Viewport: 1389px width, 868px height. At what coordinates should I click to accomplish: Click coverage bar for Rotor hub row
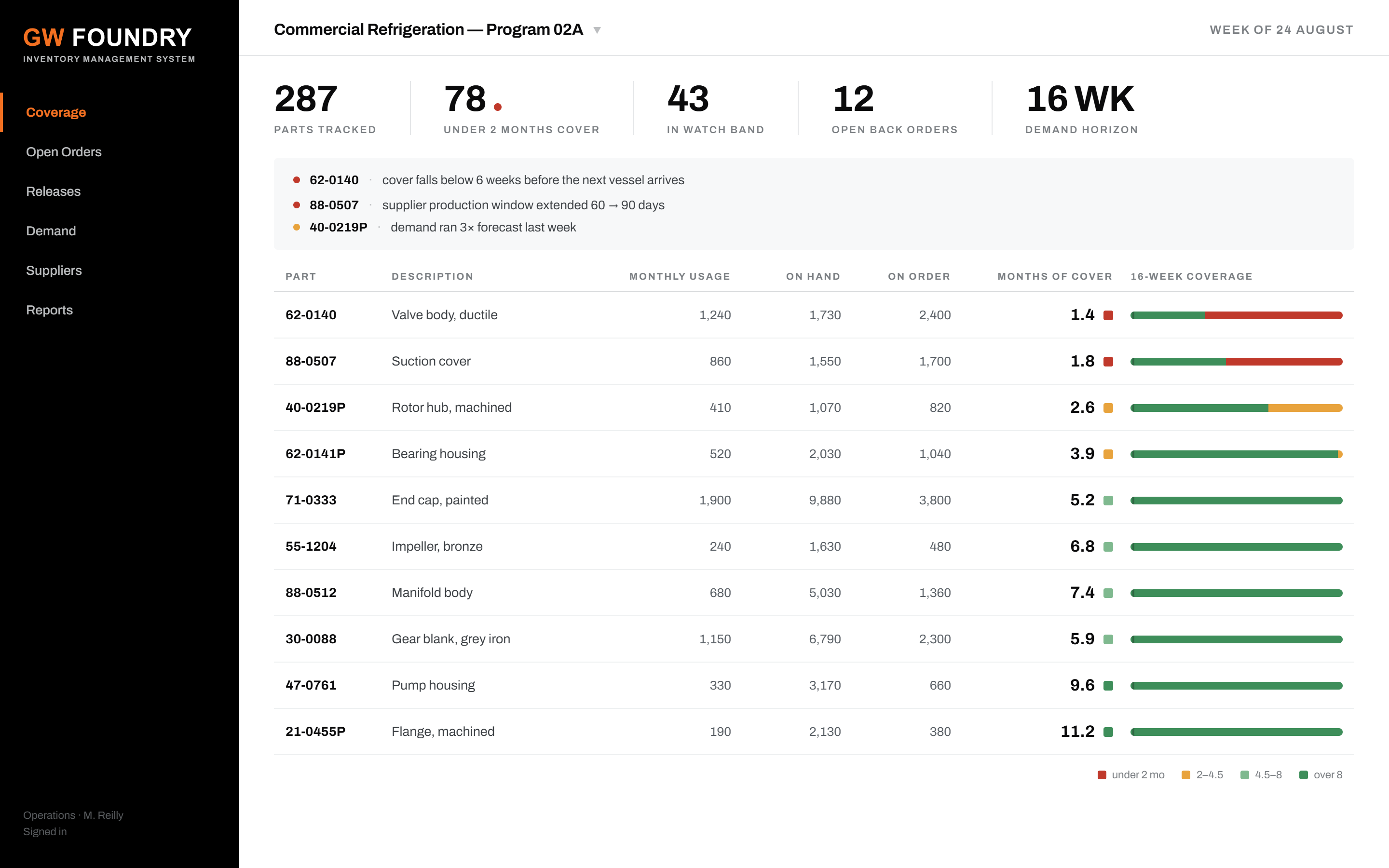[x=1236, y=408]
